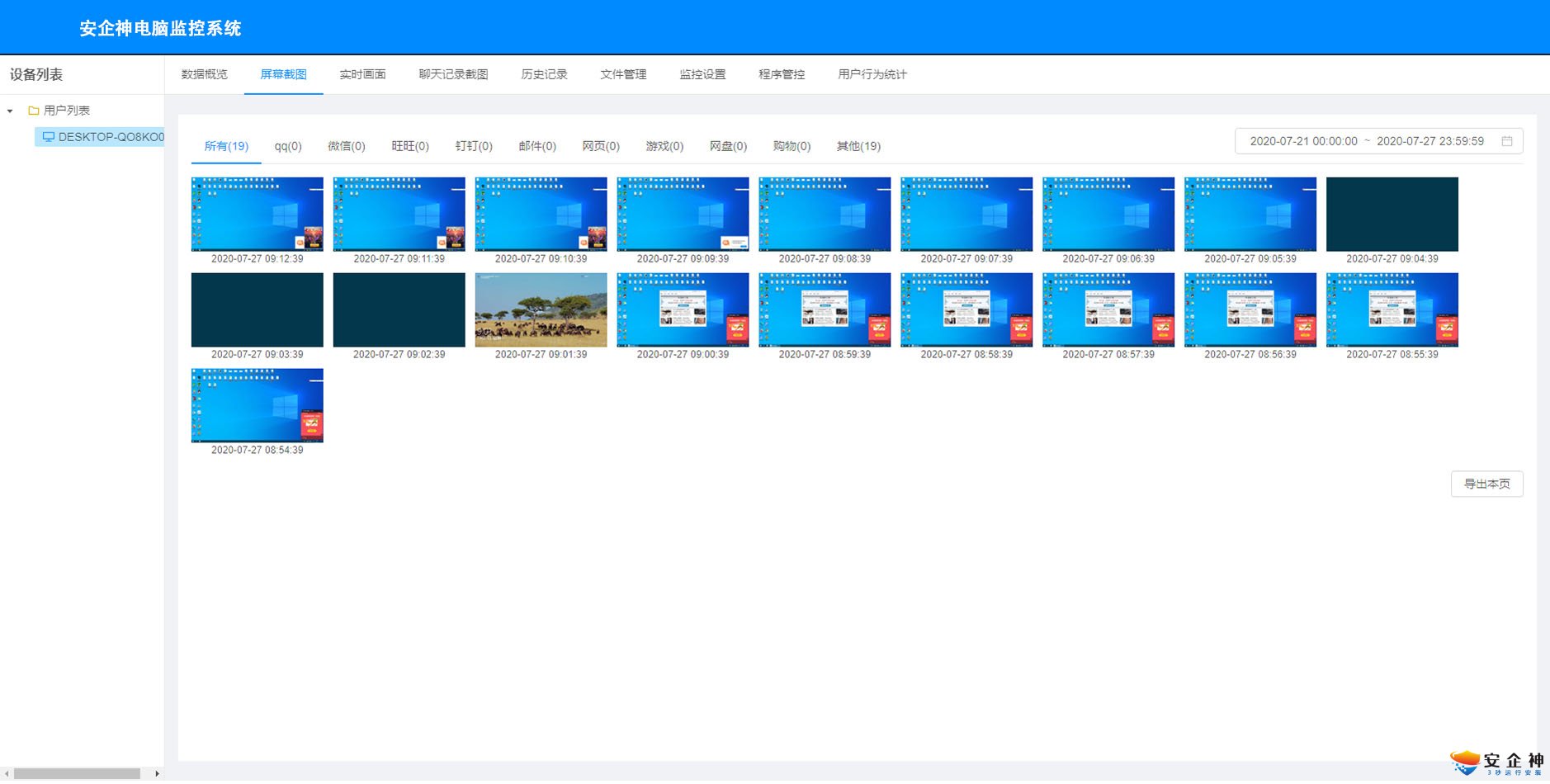
Task: Open the dark screenshot from 09:04:39
Action: (1392, 214)
